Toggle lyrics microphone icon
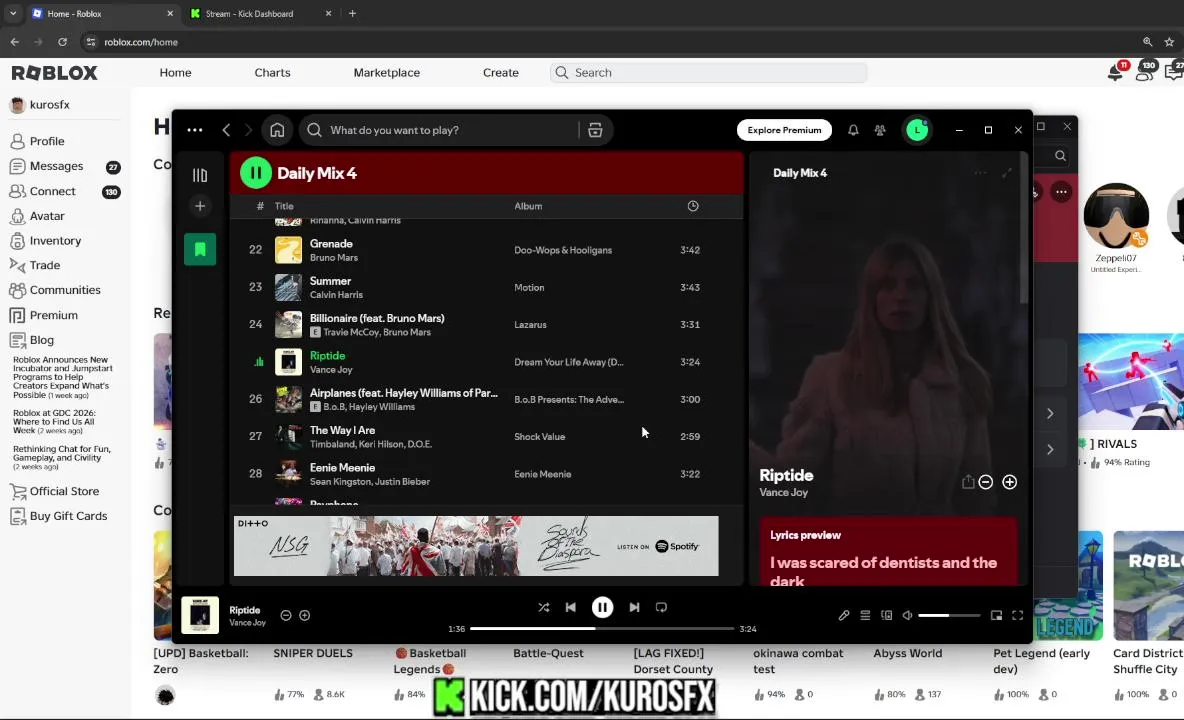Viewport: 1184px width, 720px height. point(844,615)
